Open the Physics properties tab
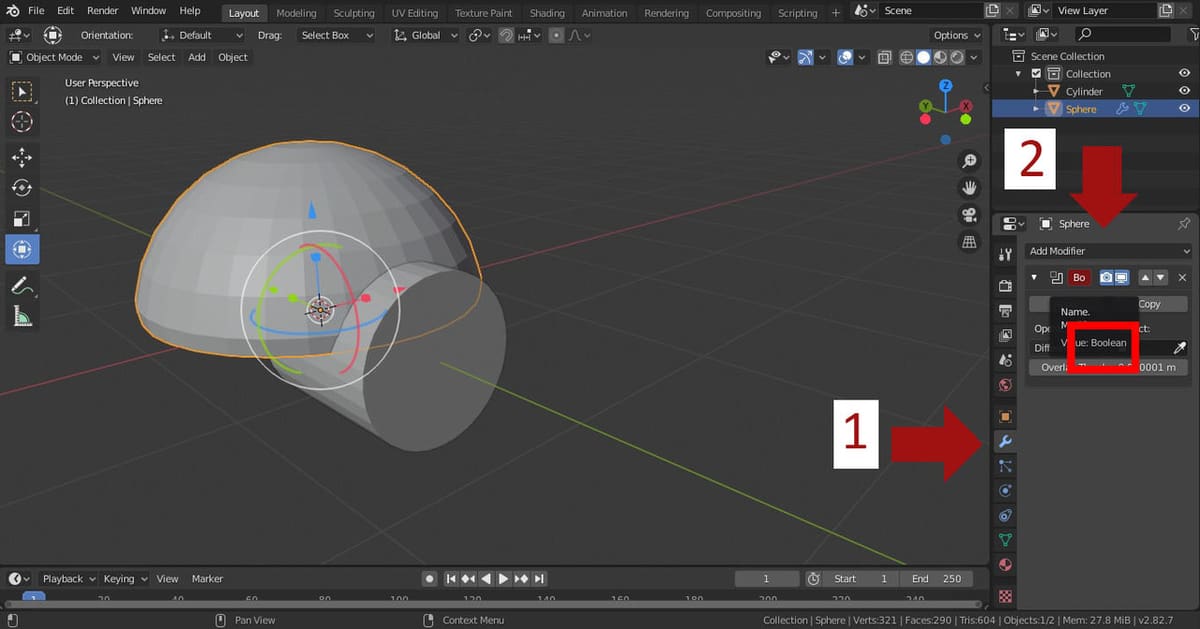 1006,490
